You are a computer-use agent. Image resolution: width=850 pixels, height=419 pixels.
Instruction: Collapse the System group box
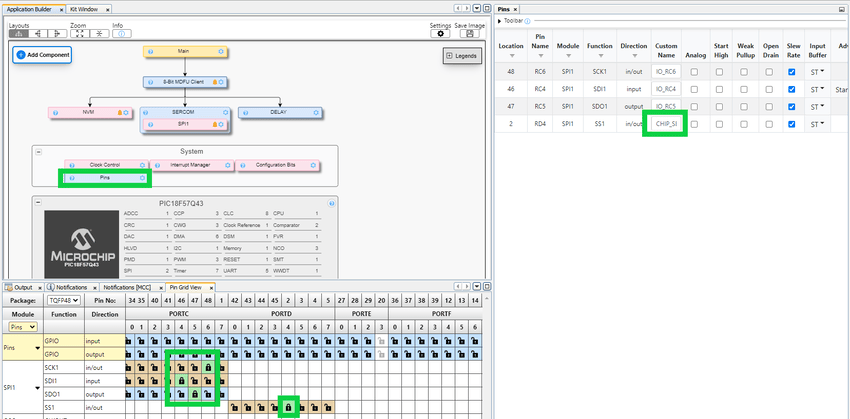38,152
